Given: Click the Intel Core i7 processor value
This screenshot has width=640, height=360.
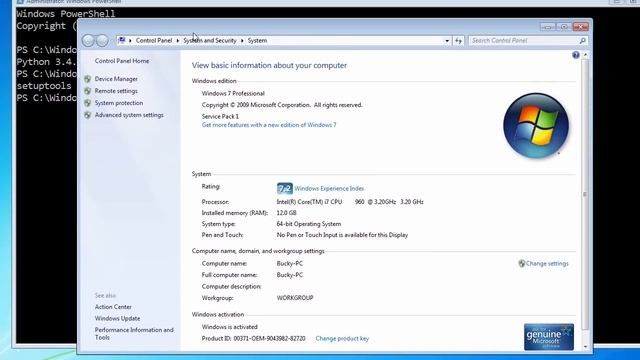Looking at the screenshot, I should click(350, 202).
